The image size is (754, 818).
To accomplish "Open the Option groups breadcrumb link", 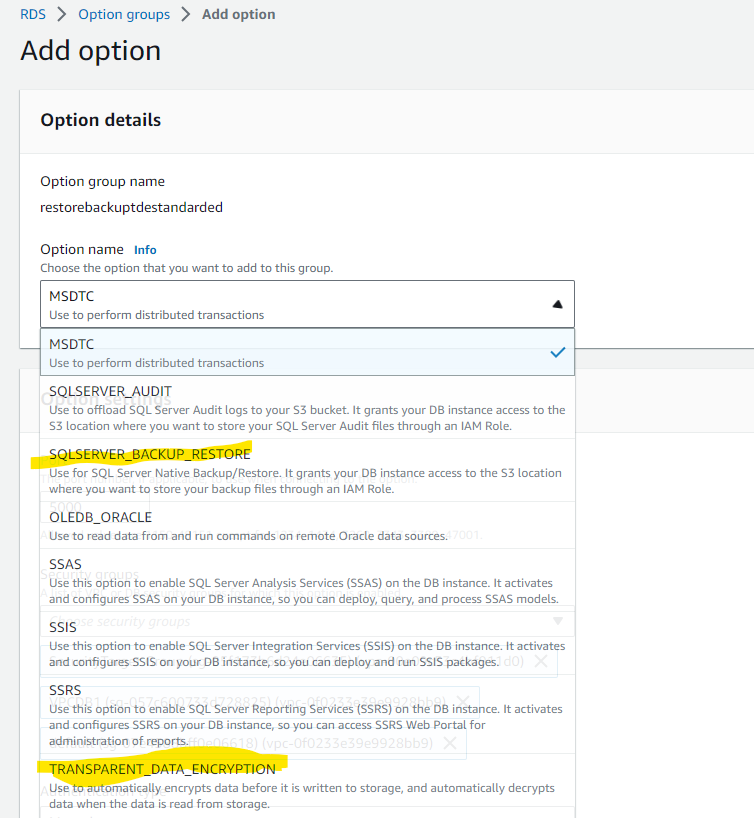I will pyautogui.click(x=123, y=15).
